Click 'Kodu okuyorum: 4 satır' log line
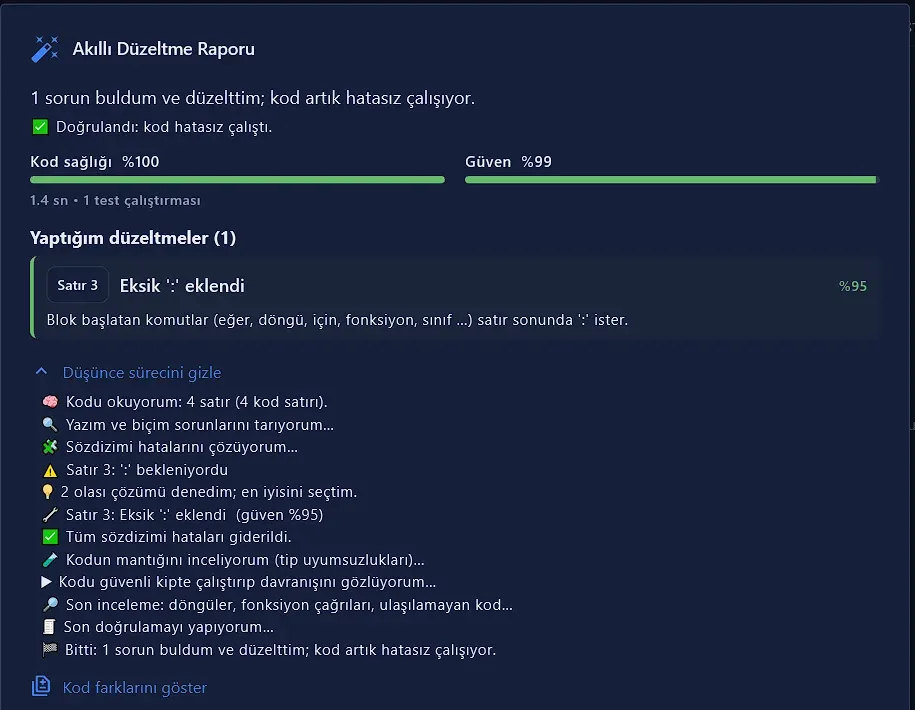This screenshot has width=915, height=710. pos(197,402)
